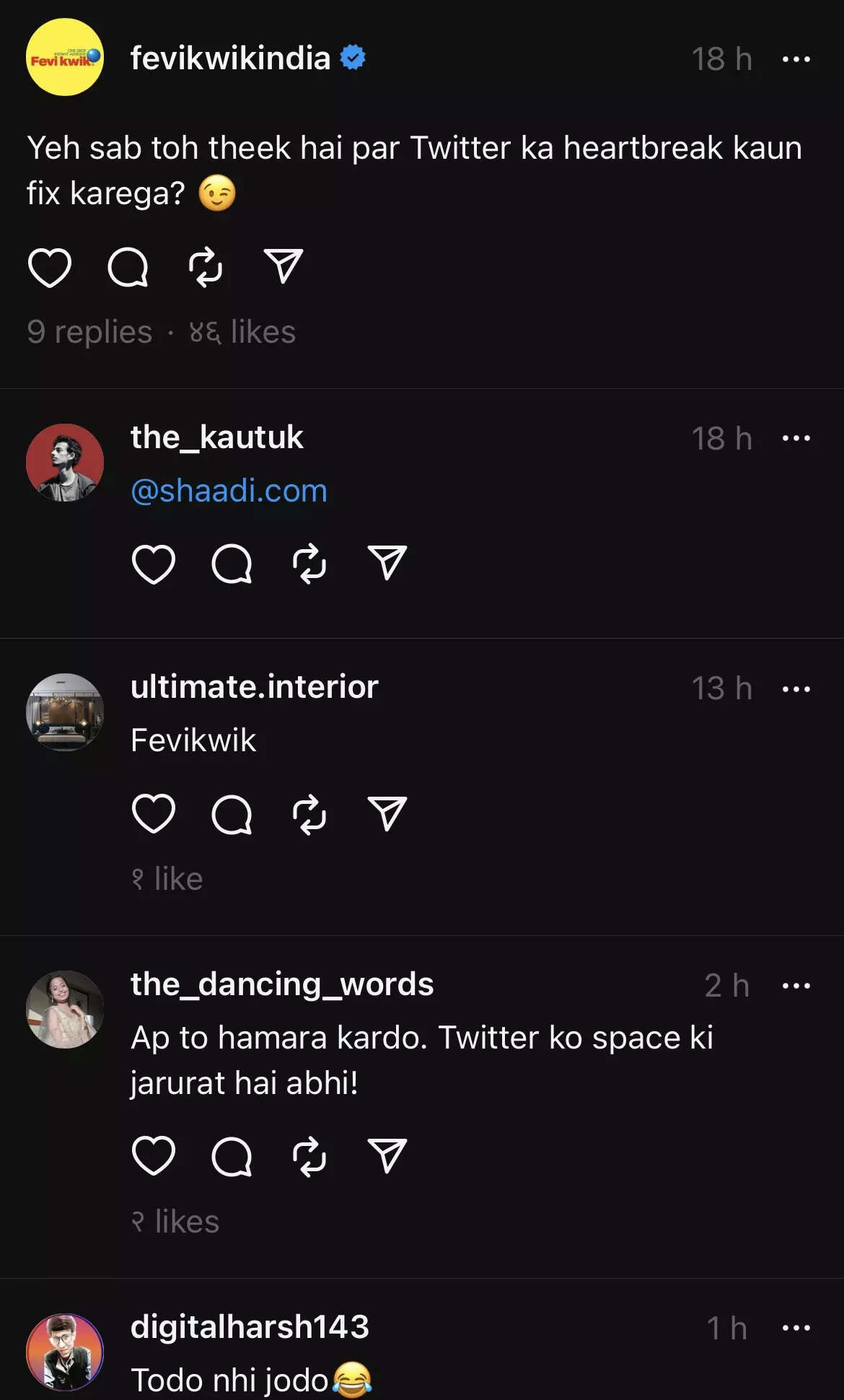The width and height of the screenshot is (844, 1400).
Task: Like ultimate.interior's Fevikwik reply
Action: click(154, 813)
